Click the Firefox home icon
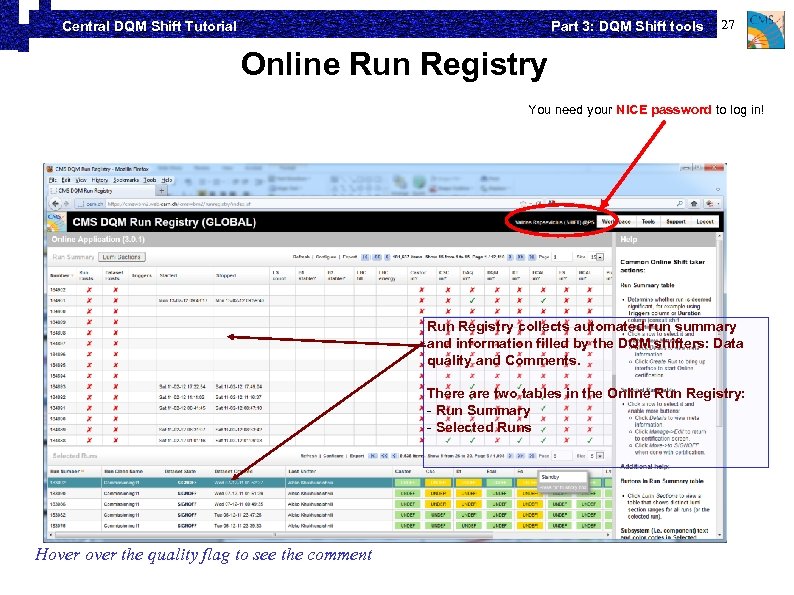Image resolution: width=794 pixels, height=595 pixels. click(694, 204)
